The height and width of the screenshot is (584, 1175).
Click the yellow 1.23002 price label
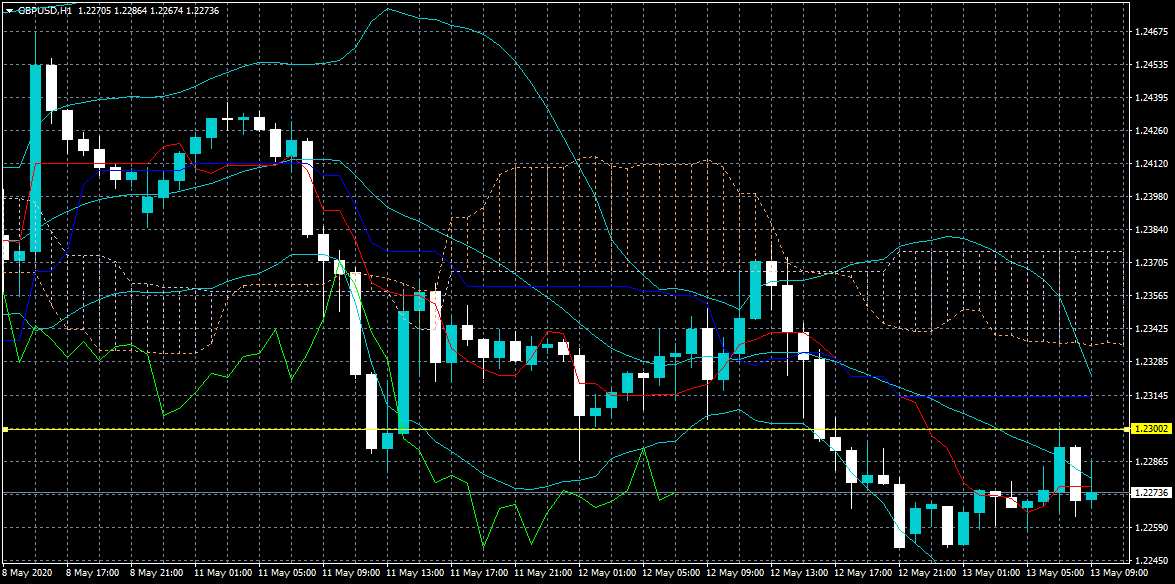pos(1150,429)
